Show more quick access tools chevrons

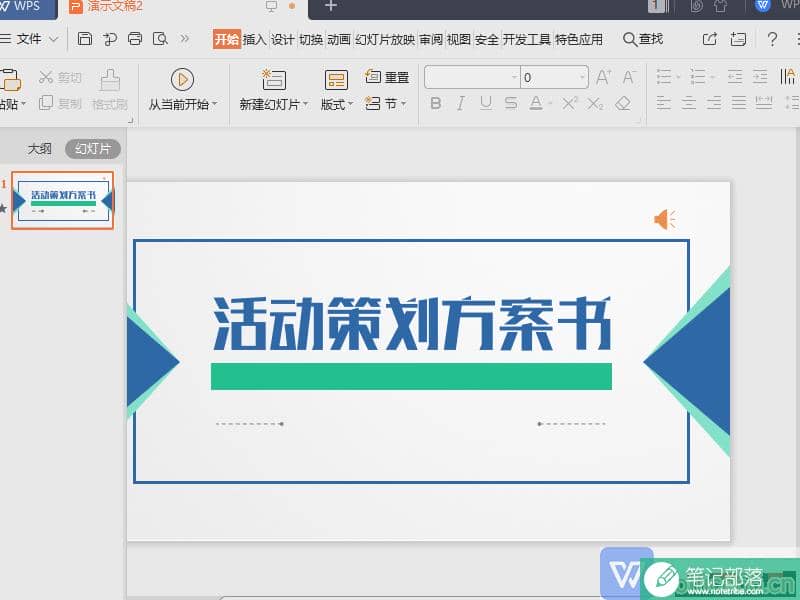[185, 38]
